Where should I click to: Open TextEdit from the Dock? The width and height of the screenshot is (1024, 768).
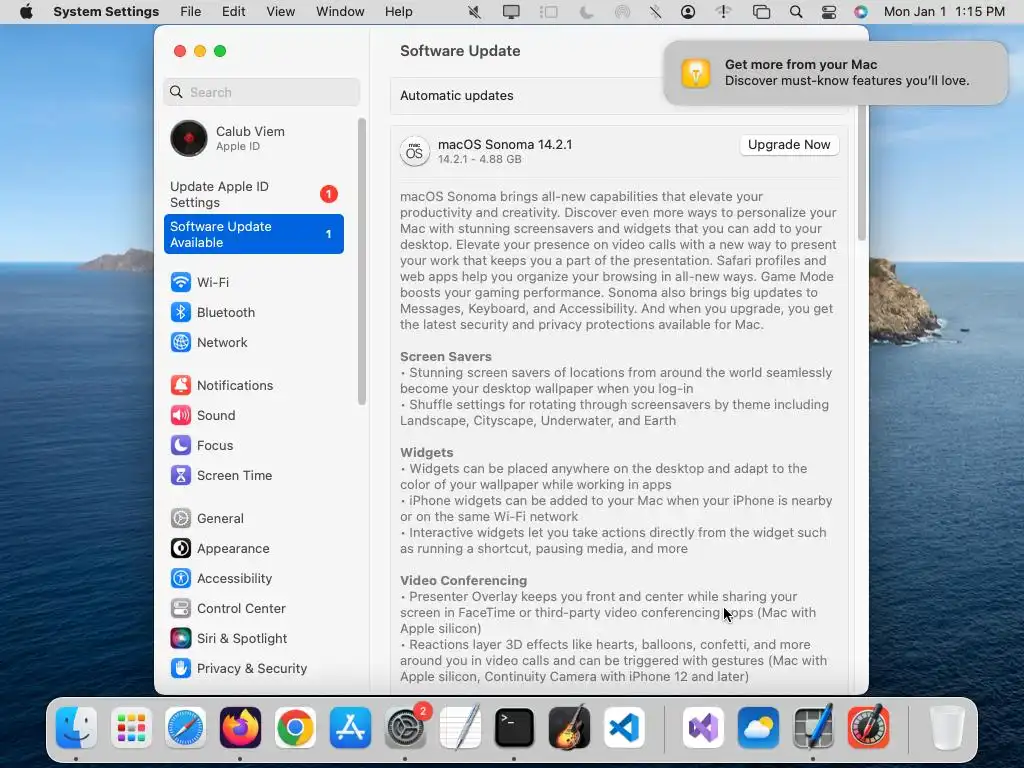pos(460,728)
